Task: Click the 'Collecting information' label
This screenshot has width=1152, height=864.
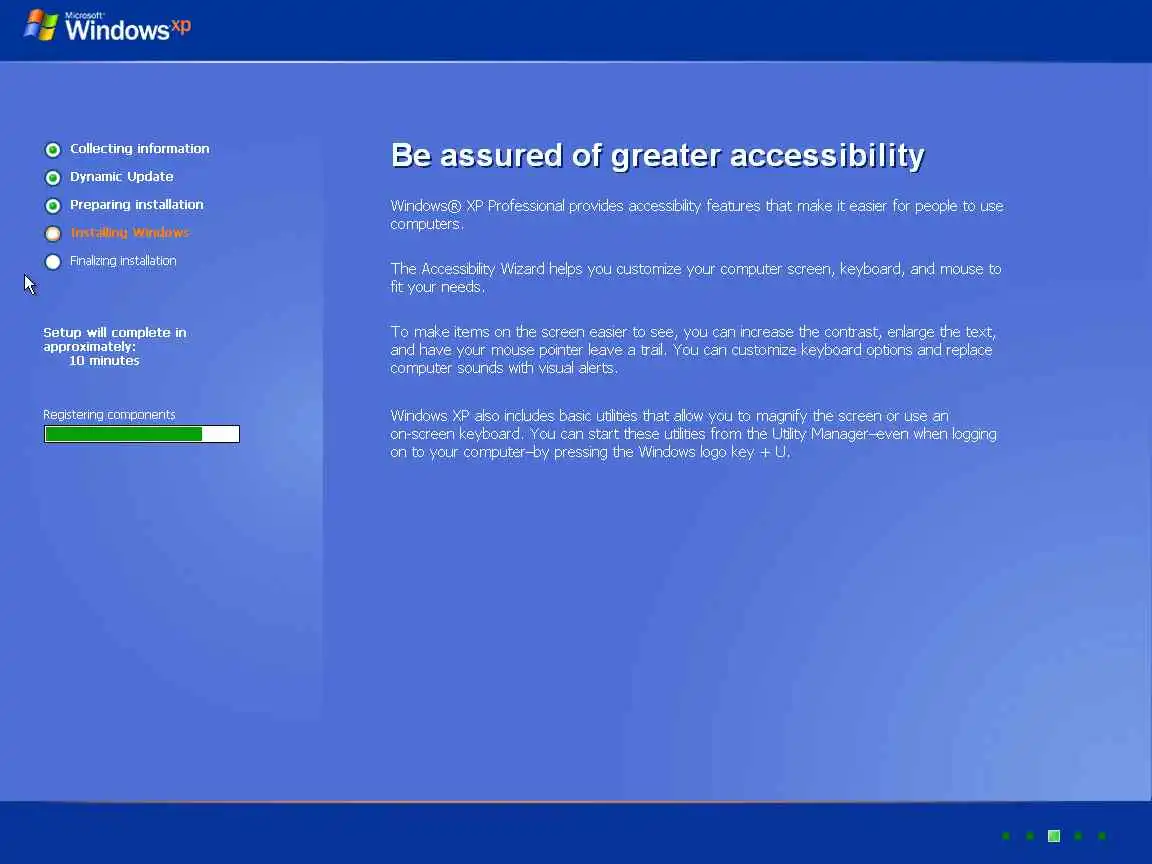Action: point(140,148)
